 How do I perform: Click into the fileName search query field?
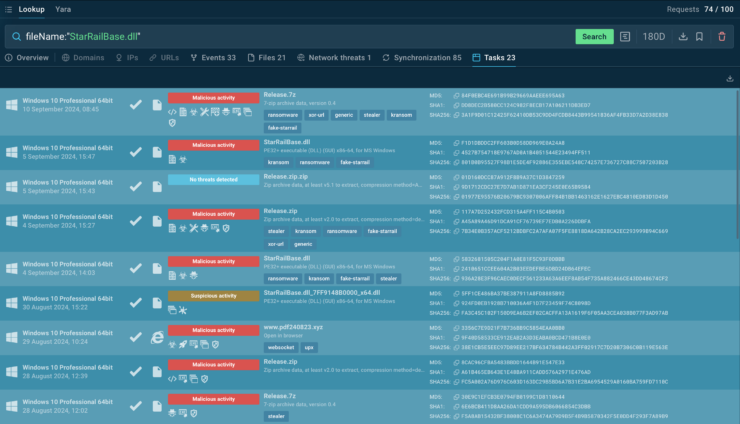(x=300, y=37)
